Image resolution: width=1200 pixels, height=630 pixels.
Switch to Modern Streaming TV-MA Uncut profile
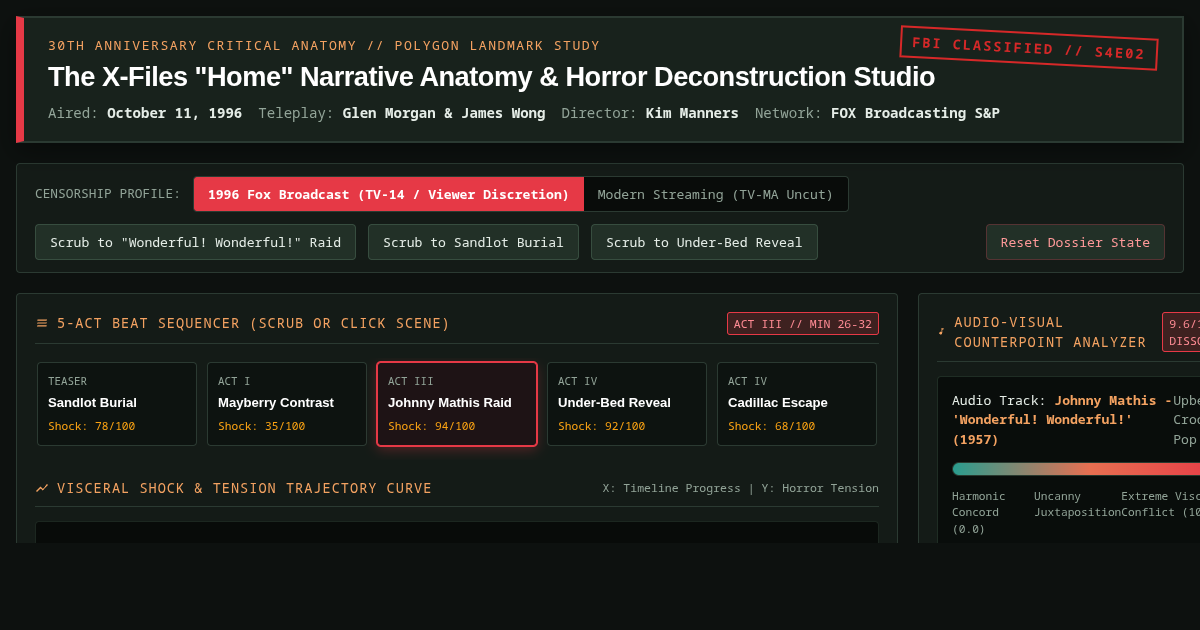click(716, 194)
